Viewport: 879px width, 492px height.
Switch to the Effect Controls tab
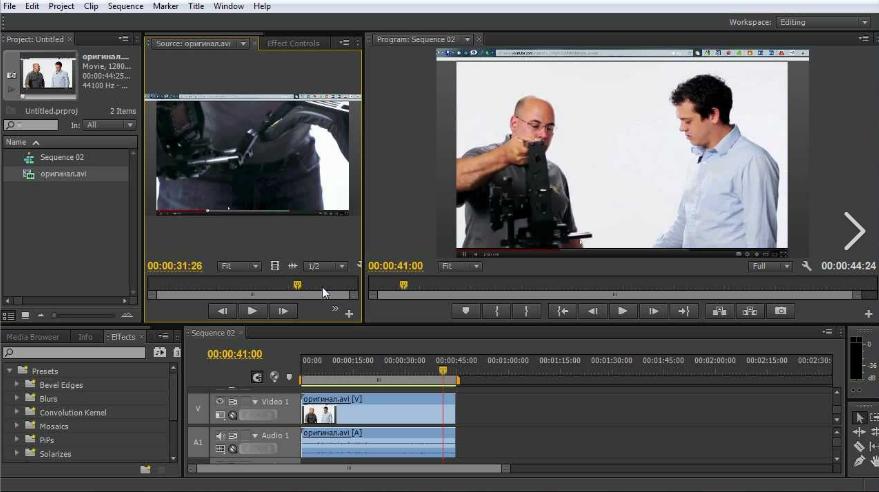(293, 43)
